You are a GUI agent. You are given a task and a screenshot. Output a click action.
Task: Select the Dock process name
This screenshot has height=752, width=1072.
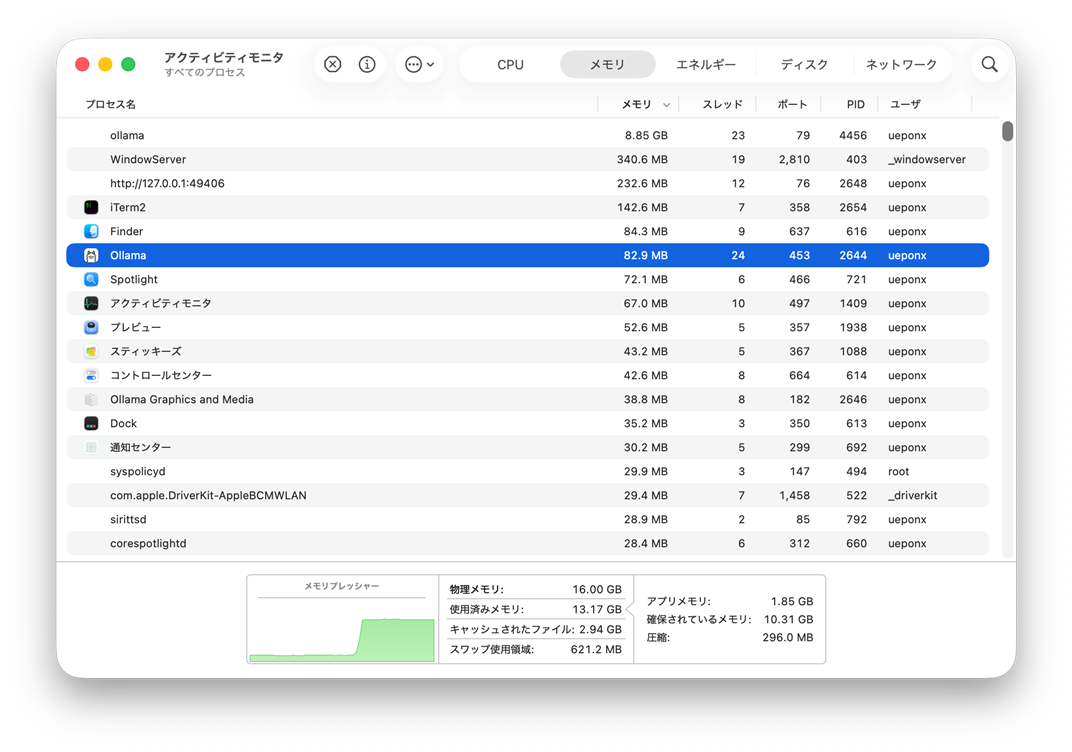click(x=124, y=423)
